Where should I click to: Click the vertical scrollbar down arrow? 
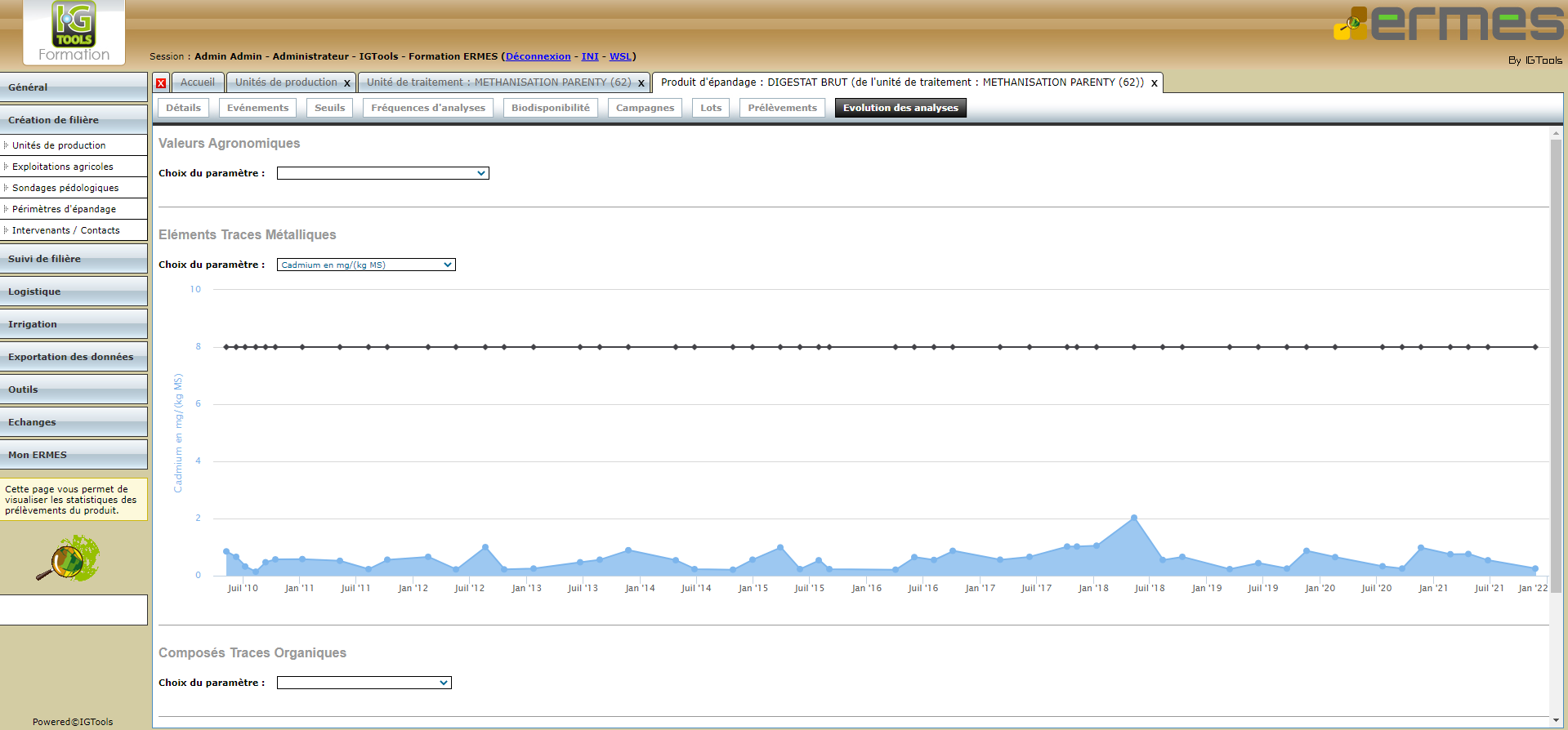(1556, 719)
